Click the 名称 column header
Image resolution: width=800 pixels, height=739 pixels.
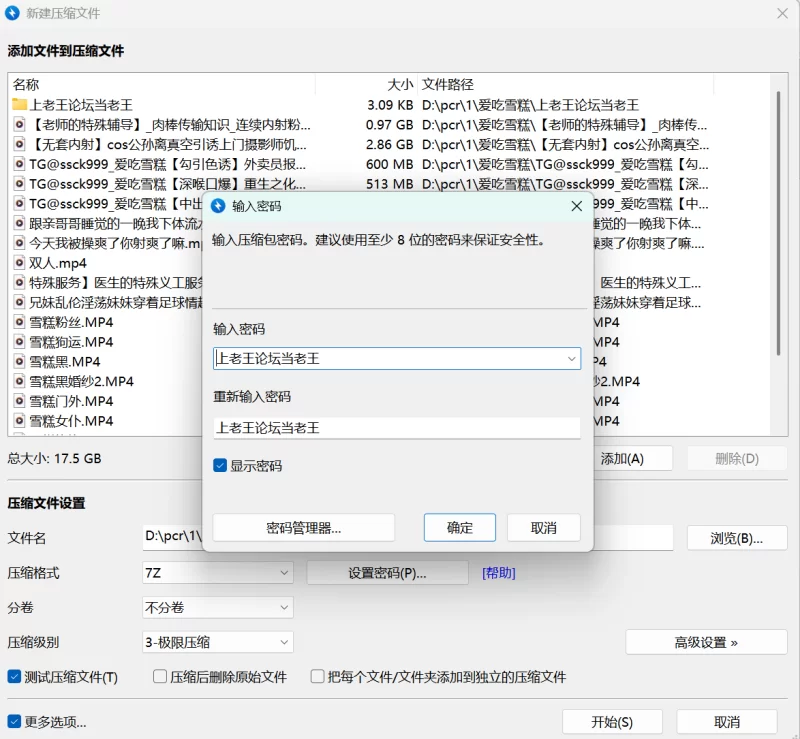[x=27, y=85]
